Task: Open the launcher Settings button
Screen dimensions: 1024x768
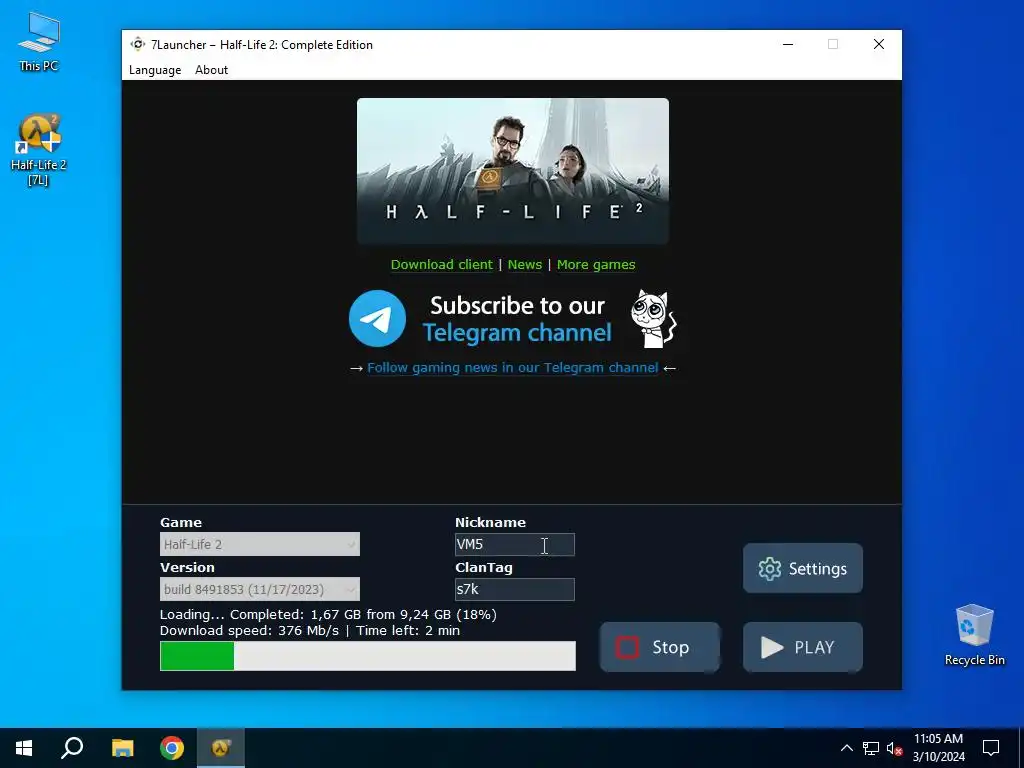Action: (x=803, y=568)
